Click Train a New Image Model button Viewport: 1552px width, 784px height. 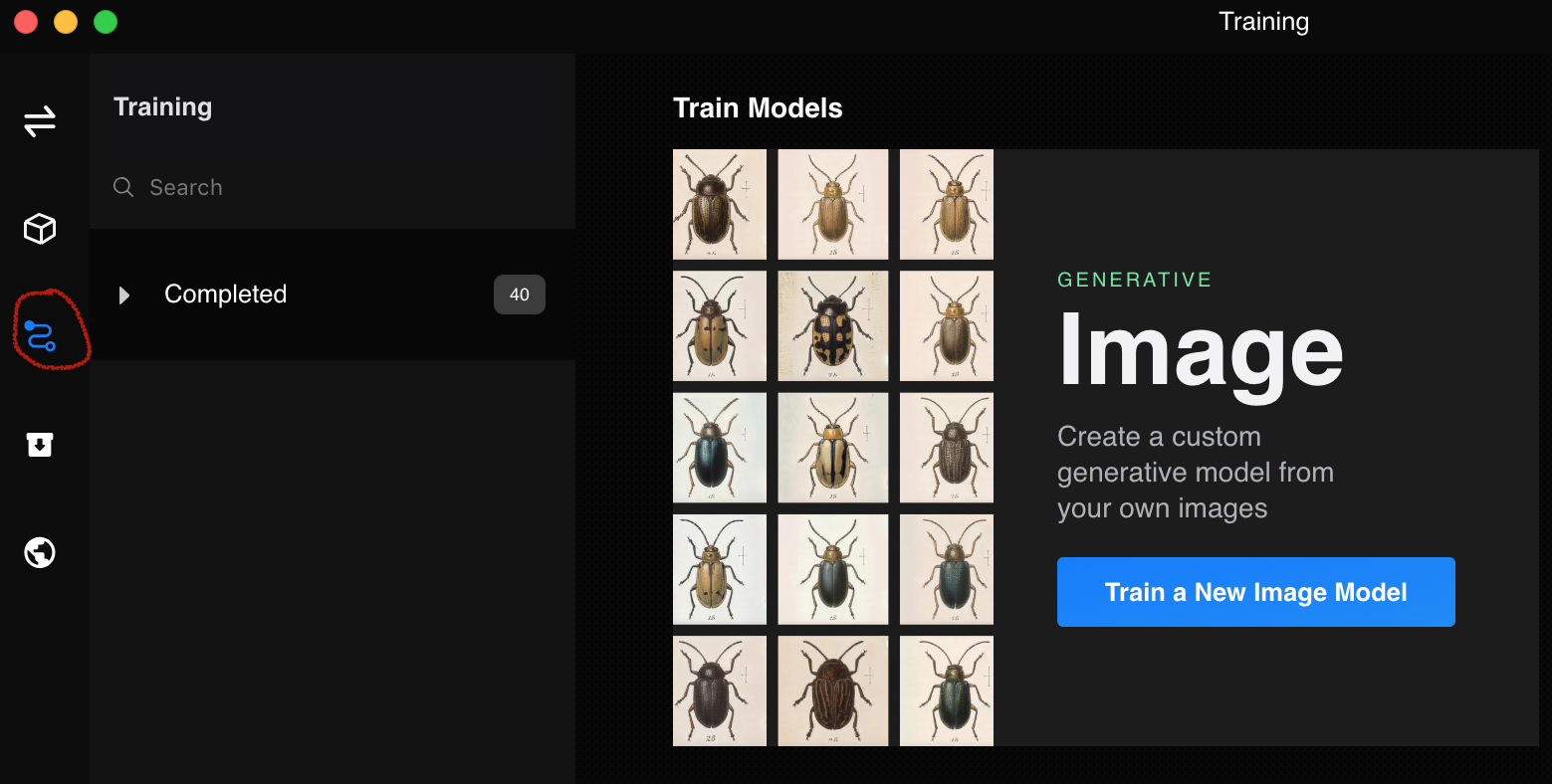[x=1256, y=592]
